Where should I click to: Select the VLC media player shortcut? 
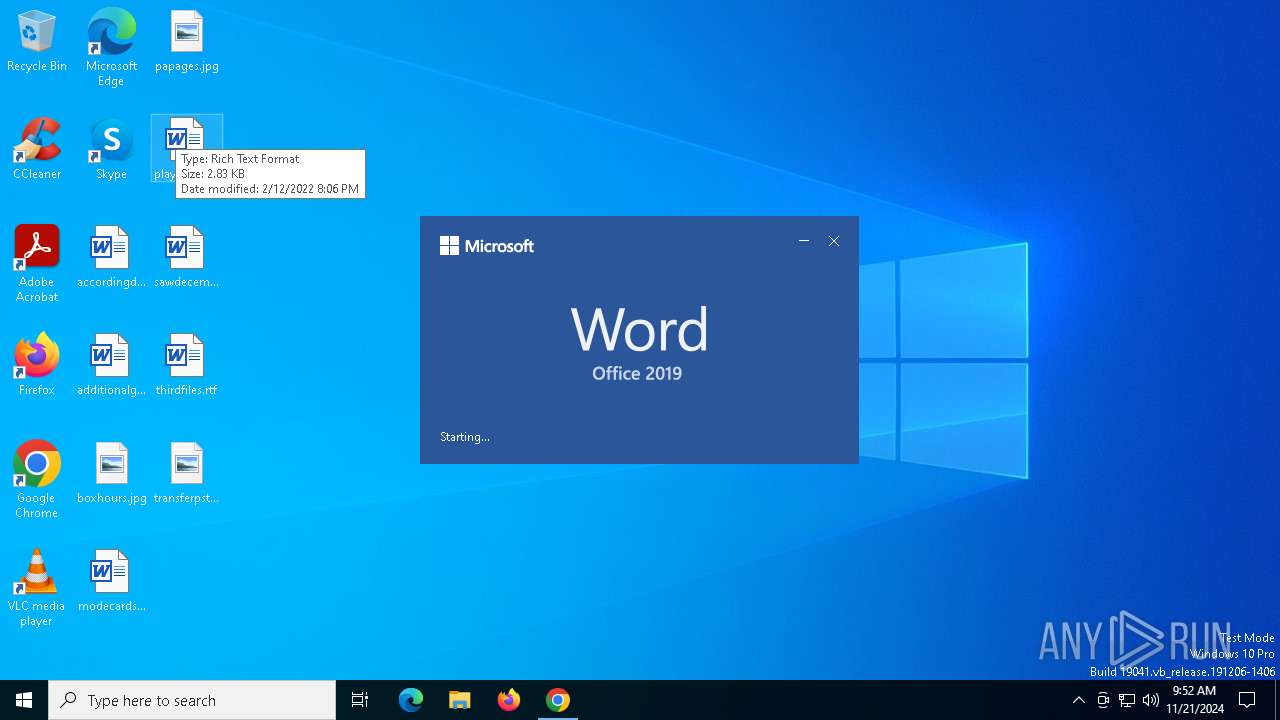(x=37, y=588)
